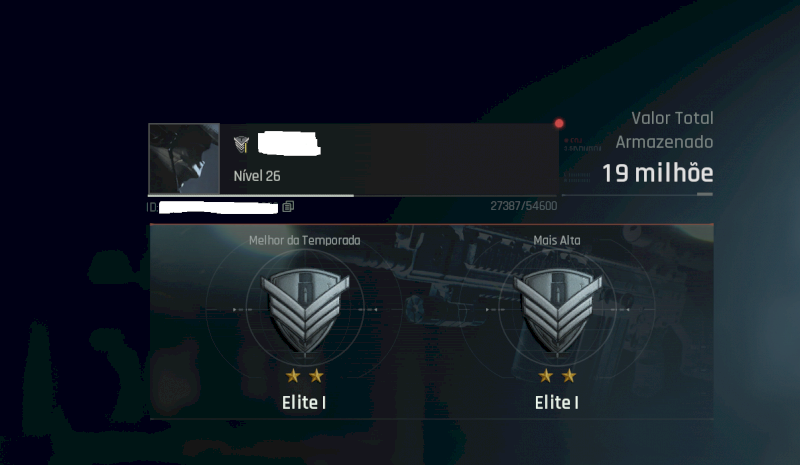The width and height of the screenshot is (800, 465).
Task: Click the Nível 26 level label
Action: [x=257, y=176]
